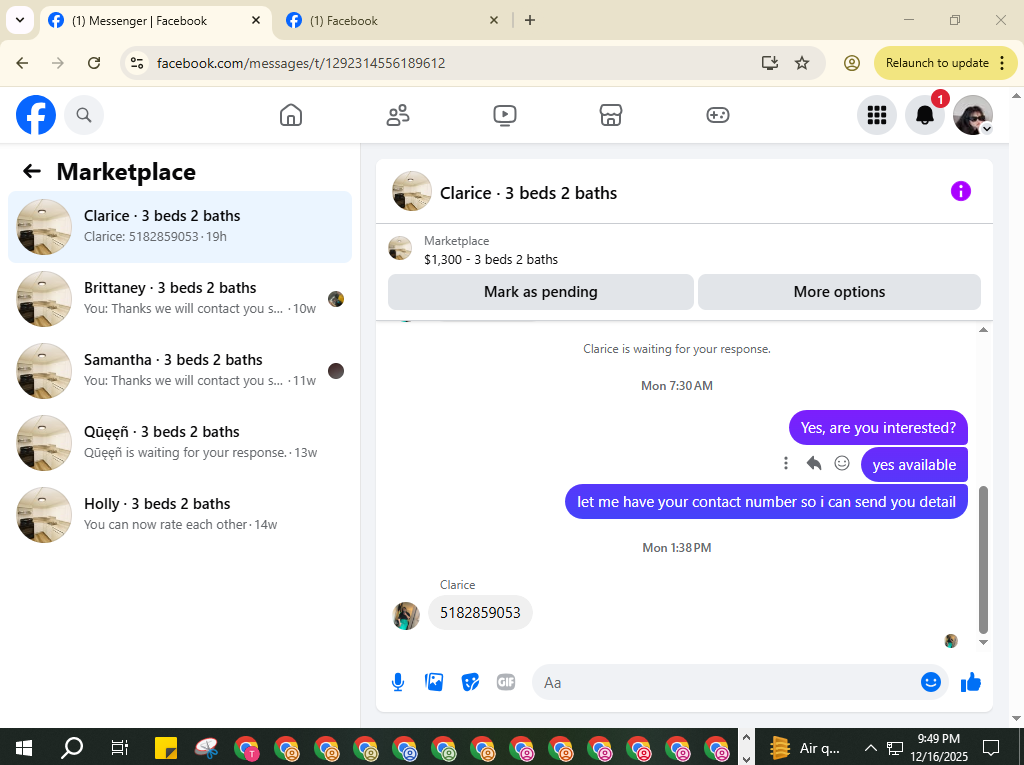
Task: Click the '5182859053' message bubble
Action: 480,613
